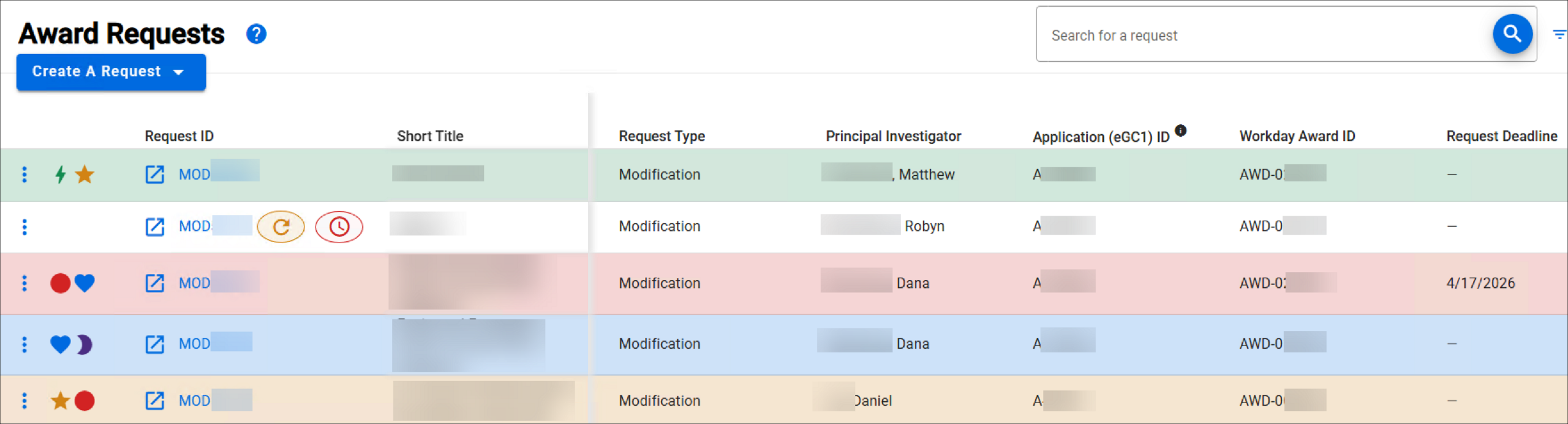Click the red circle in the red row

[60, 283]
